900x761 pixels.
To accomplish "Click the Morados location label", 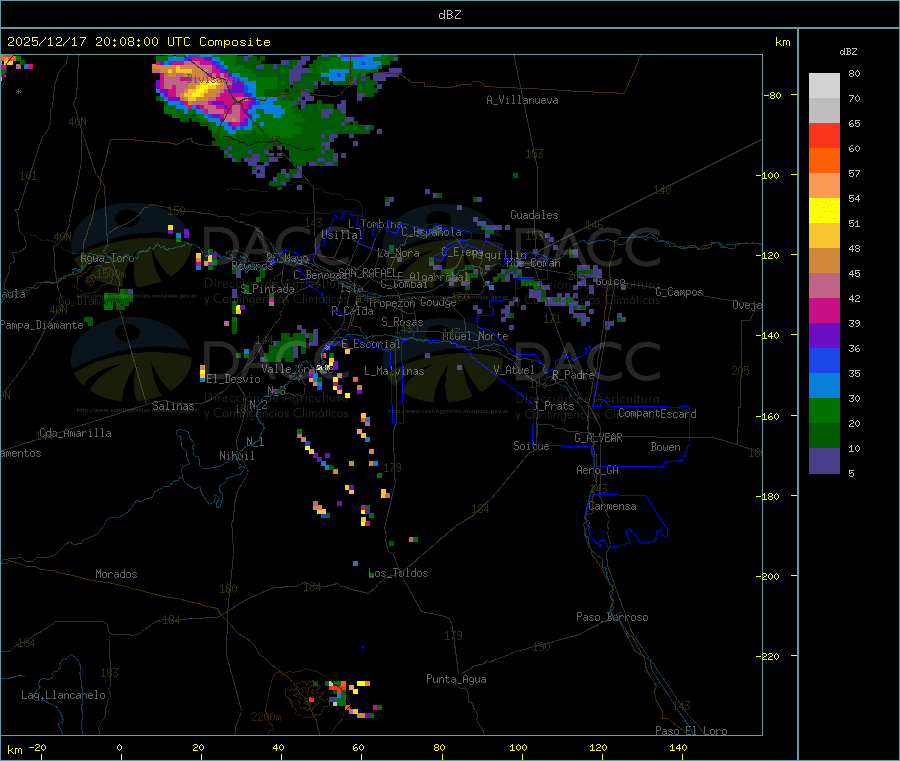I will (x=116, y=574).
